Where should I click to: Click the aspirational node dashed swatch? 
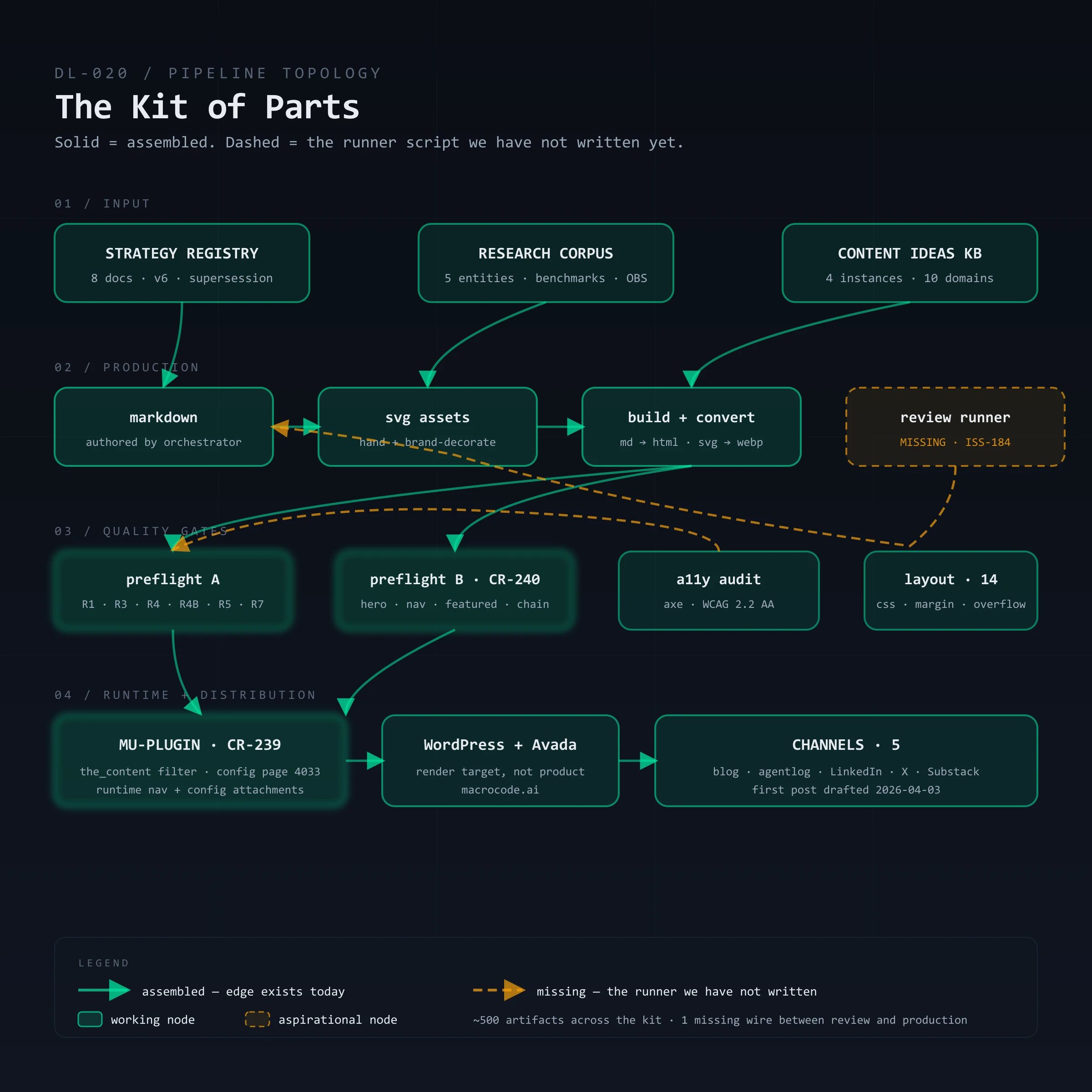(257, 1019)
